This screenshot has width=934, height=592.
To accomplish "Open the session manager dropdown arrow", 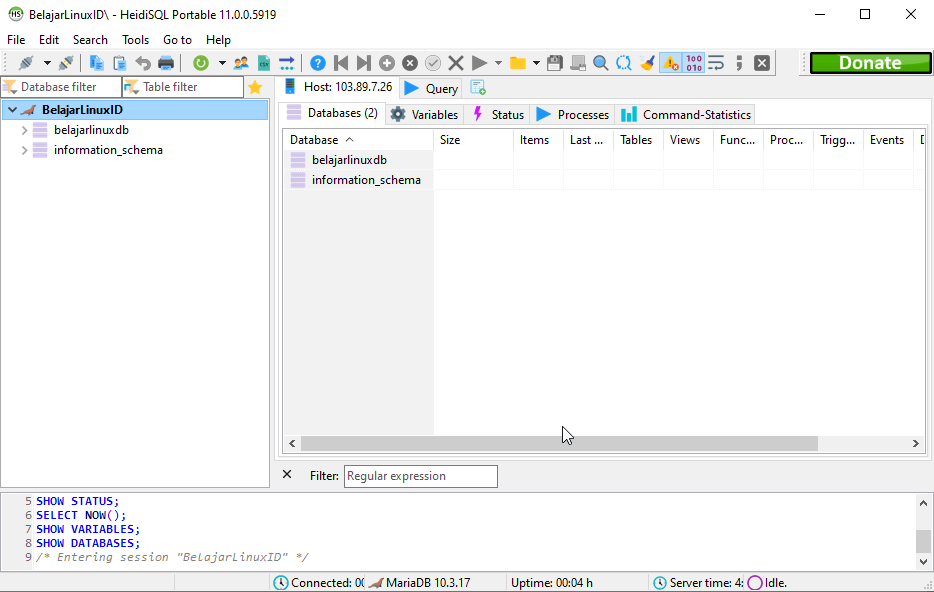I will pos(46,63).
